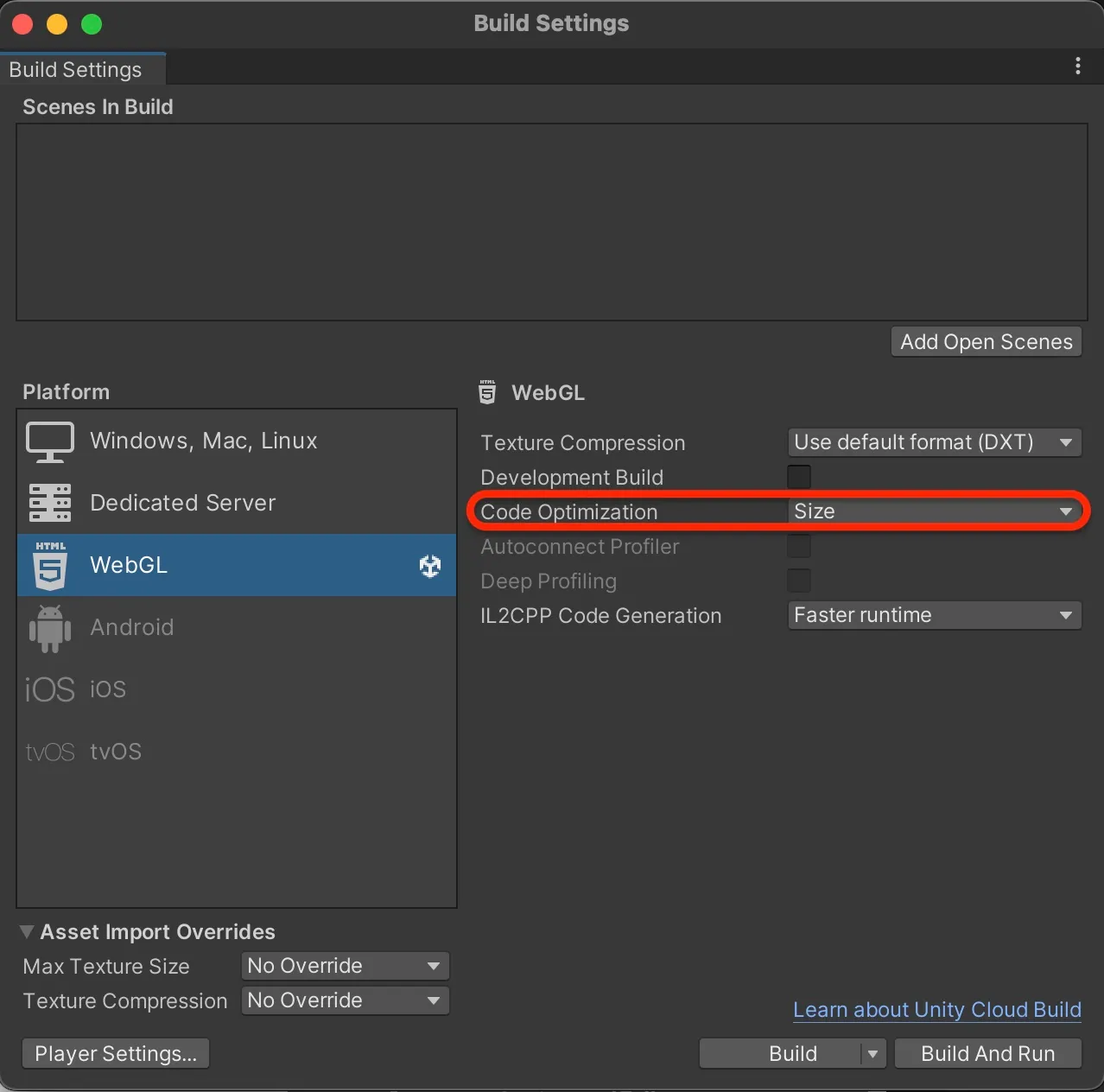Zoom the window with the green button
Screen dimensions: 1104x1092
(x=92, y=24)
